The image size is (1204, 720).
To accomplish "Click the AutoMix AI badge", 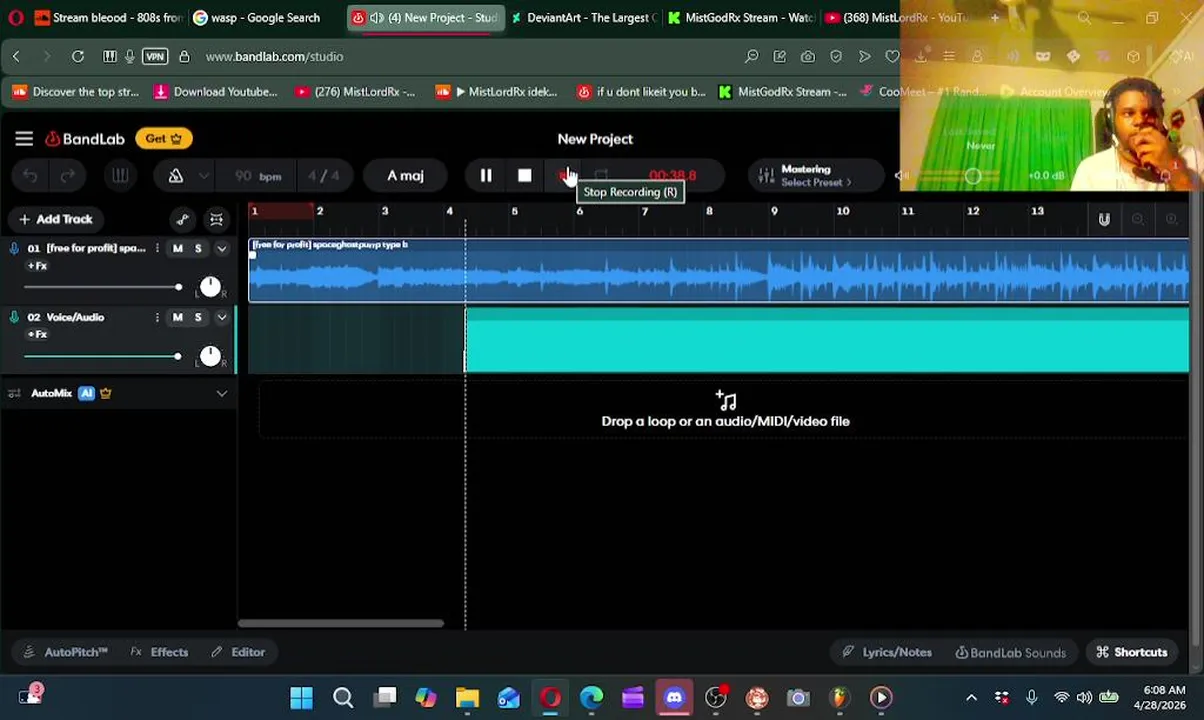I will click(86, 393).
